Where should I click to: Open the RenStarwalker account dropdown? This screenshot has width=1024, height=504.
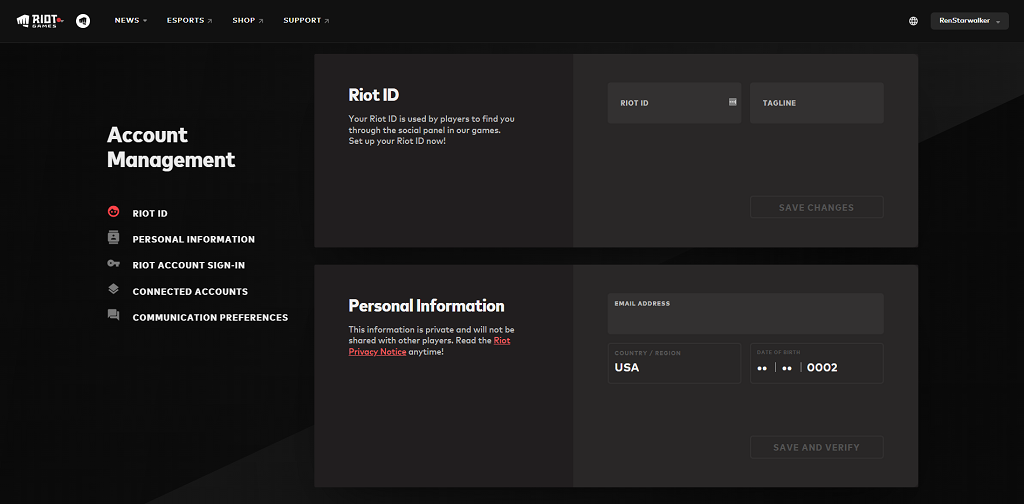pyautogui.click(x=969, y=21)
